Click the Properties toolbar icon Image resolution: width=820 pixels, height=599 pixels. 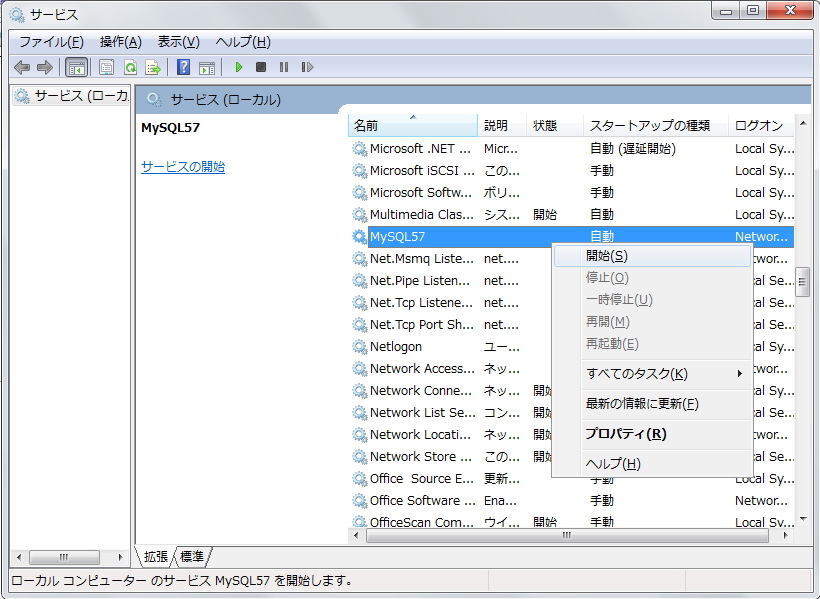pos(106,67)
